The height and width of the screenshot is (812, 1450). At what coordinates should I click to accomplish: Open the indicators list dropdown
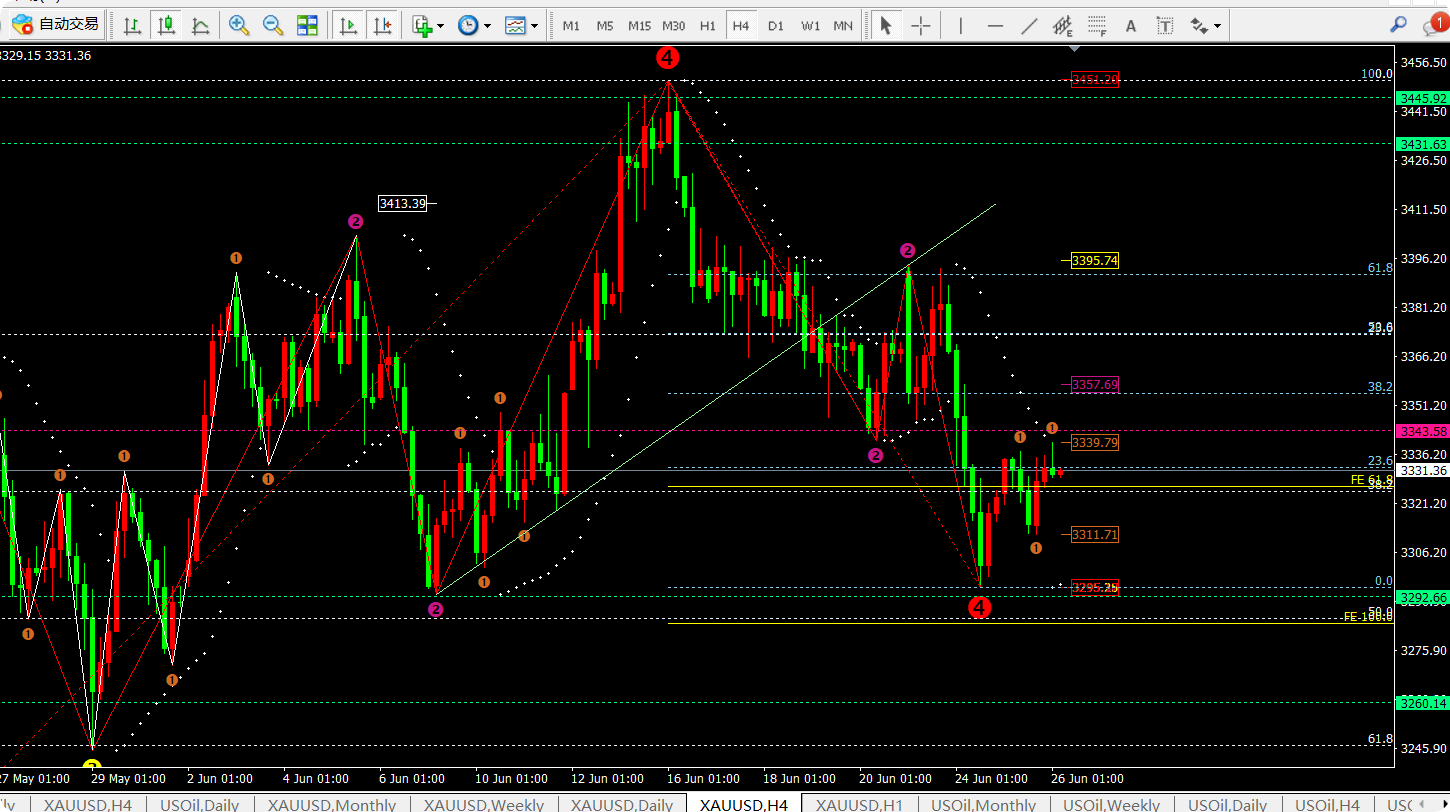click(428, 26)
